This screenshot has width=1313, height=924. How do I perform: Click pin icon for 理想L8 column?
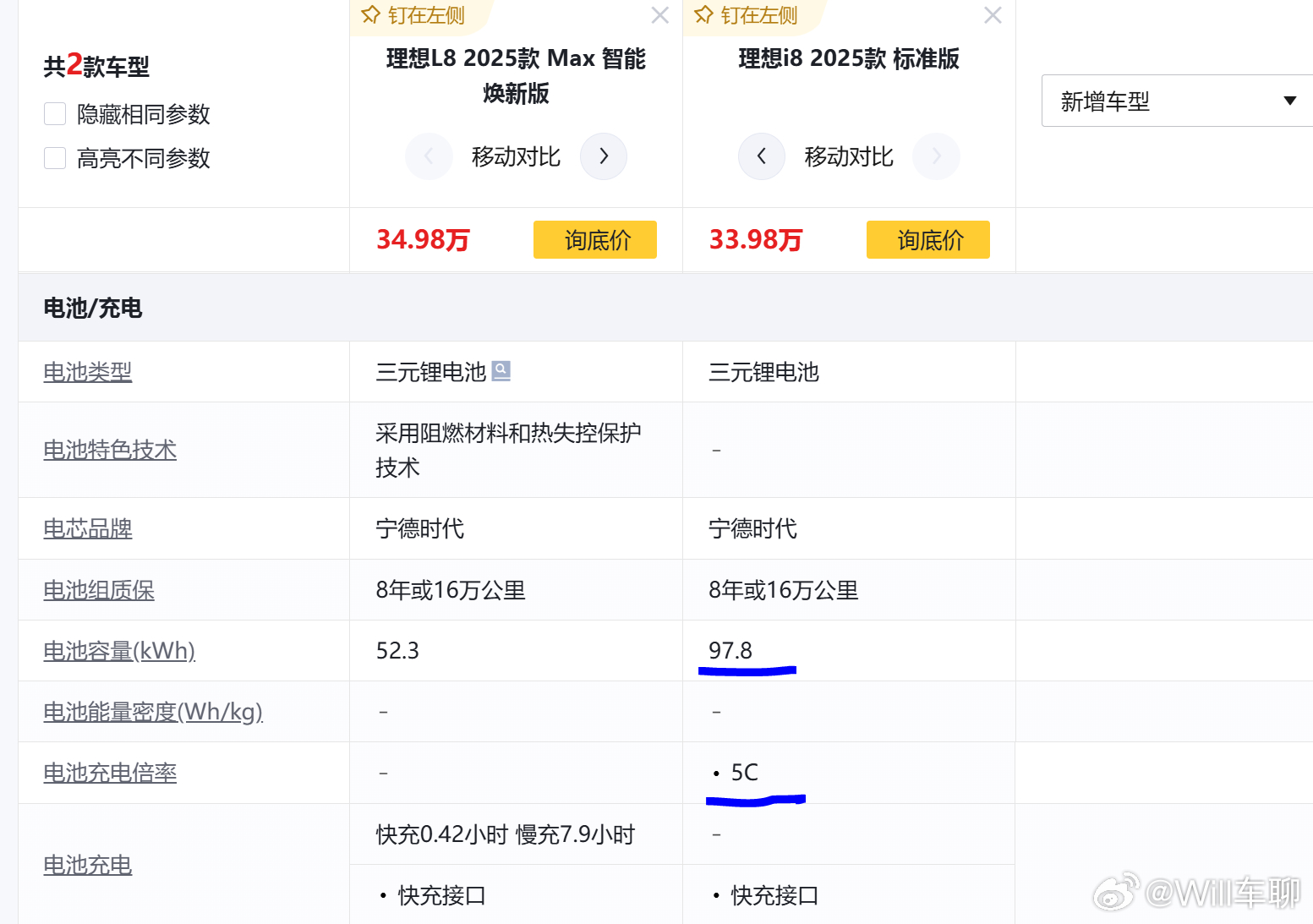370,15
